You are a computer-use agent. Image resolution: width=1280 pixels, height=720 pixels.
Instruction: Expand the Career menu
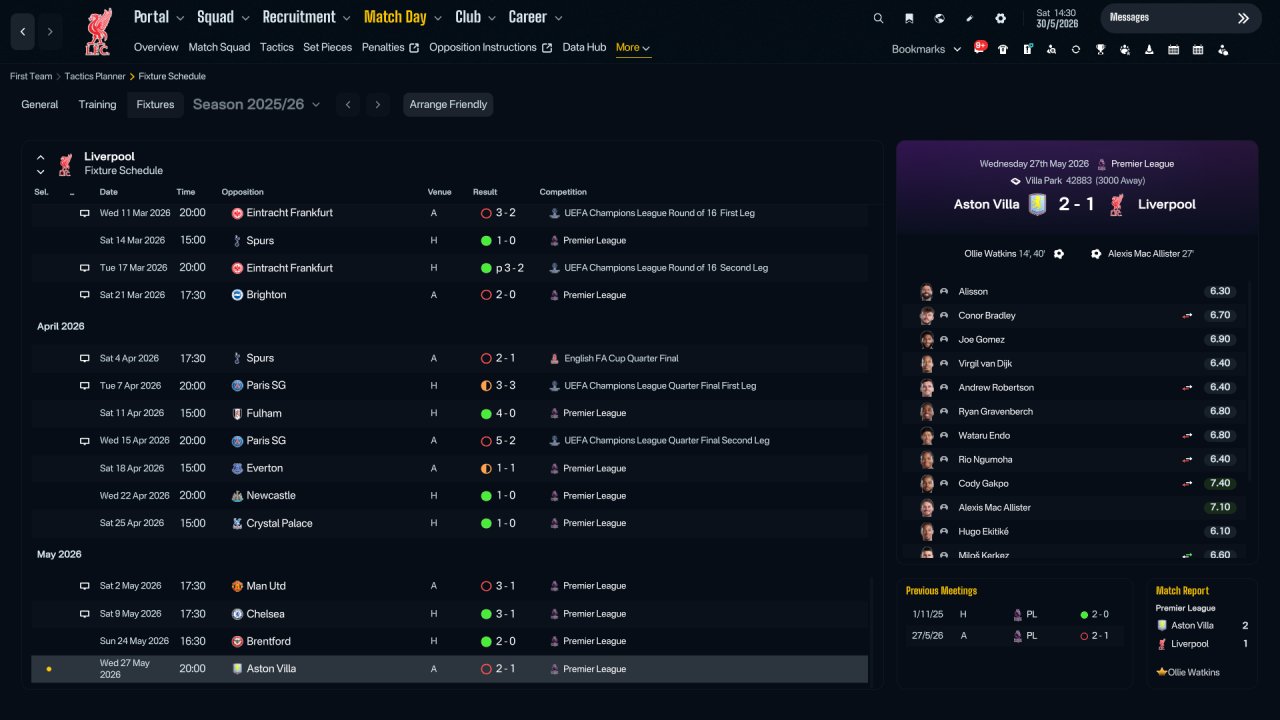point(535,17)
